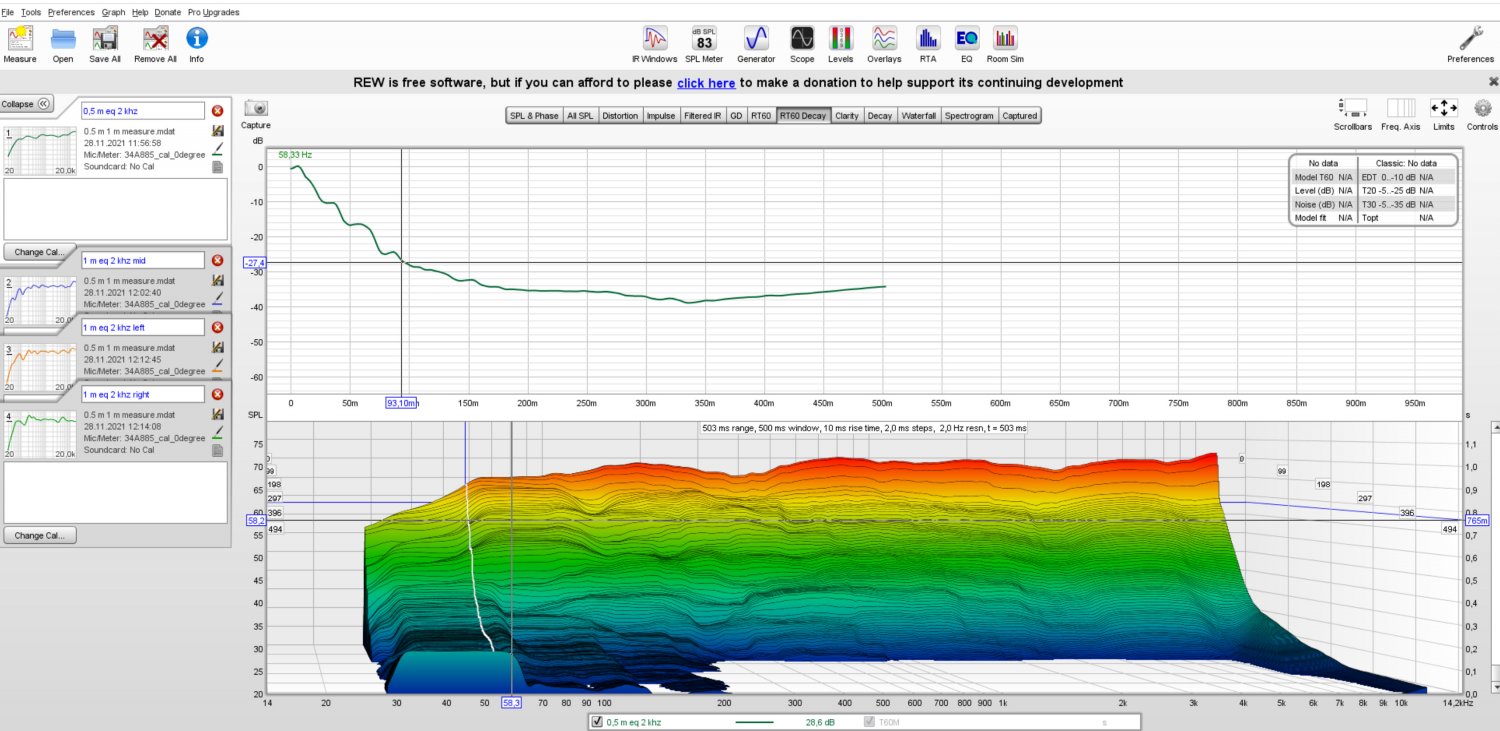This screenshot has height=731, width=1500.
Task: Toggle the '0,5 m eq 2 khz' trace checkbox
Action: coord(597,722)
